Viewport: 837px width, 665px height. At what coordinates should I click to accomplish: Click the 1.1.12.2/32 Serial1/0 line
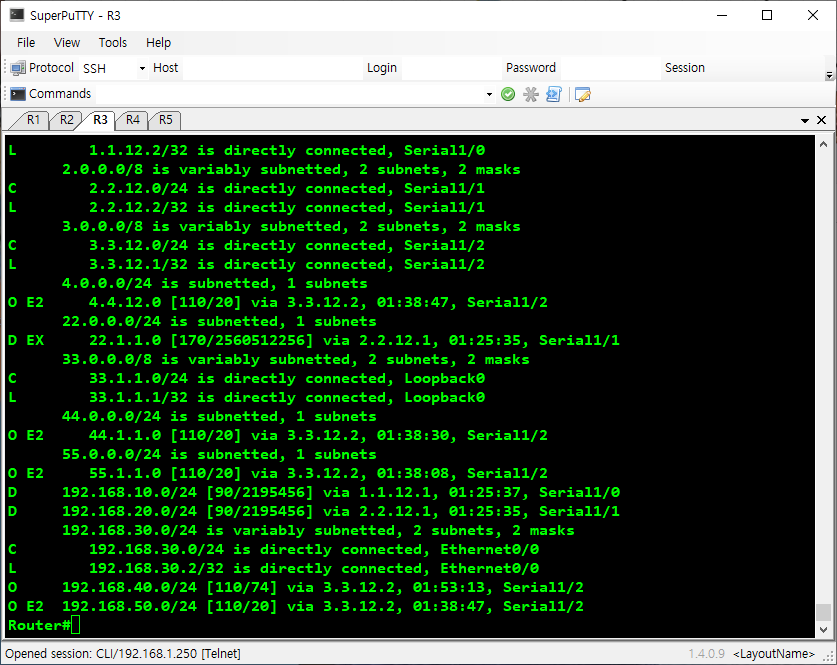[x=246, y=150]
